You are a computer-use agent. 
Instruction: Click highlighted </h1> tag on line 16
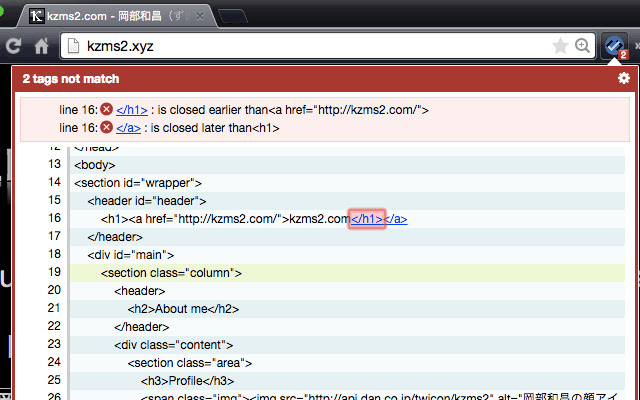click(x=367, y=219)
